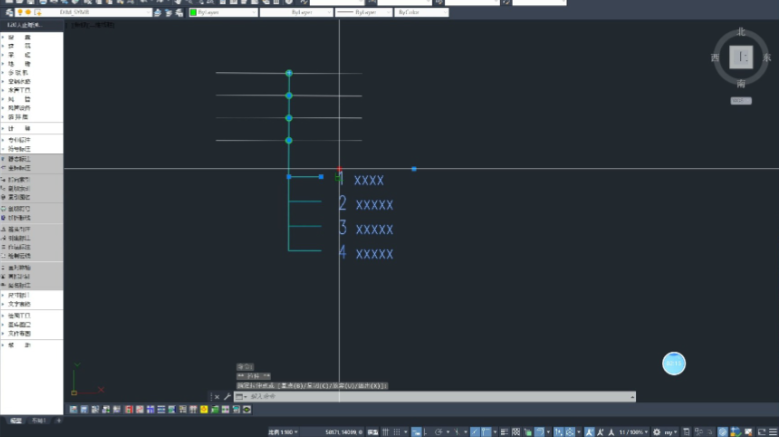Switch to the first layout tab next to the model tab
The image size is (779, 437).
(37, 421)
